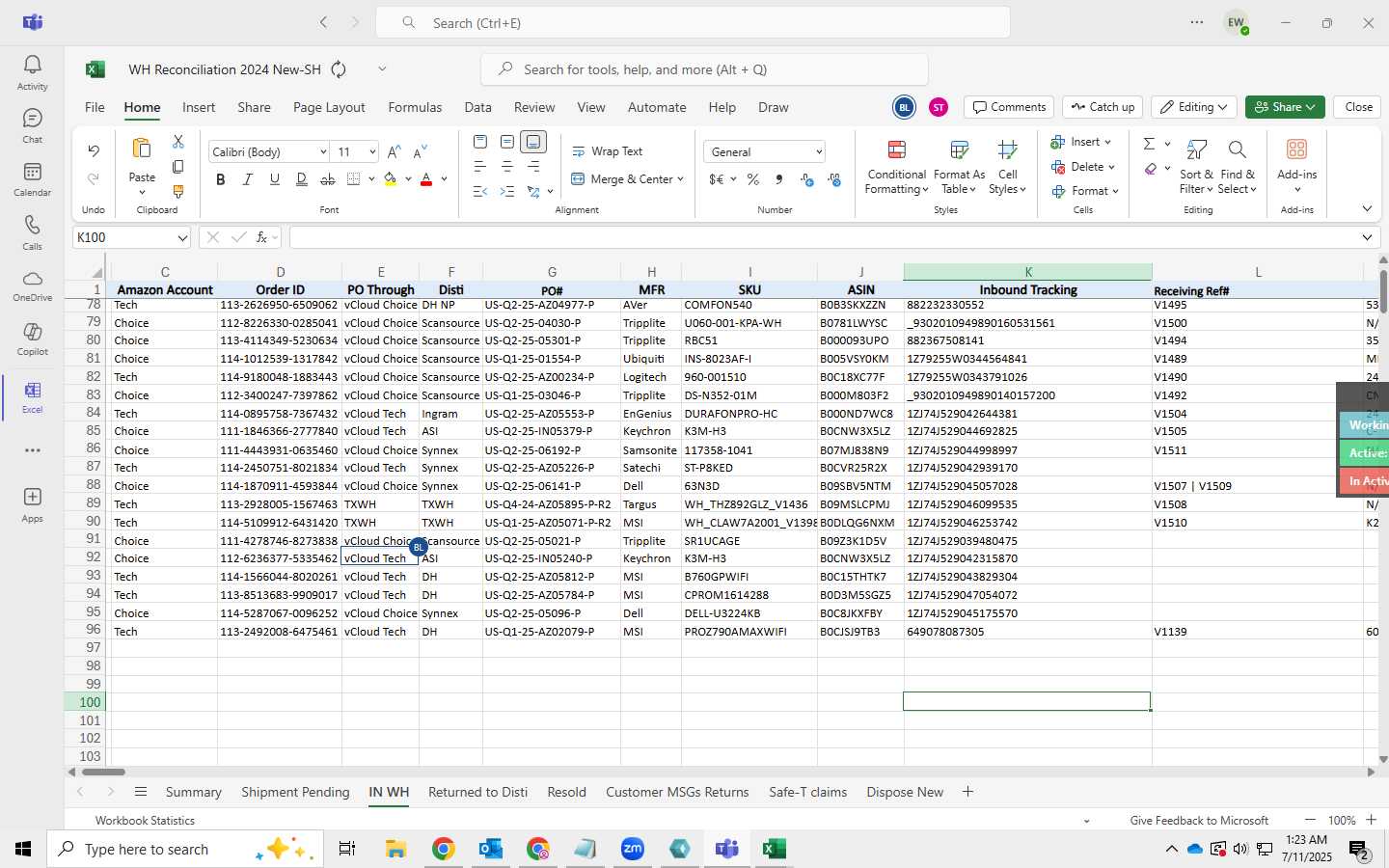Open the font color red A swatch
This screenshot has width=1389, height=868.
[426, 179]
